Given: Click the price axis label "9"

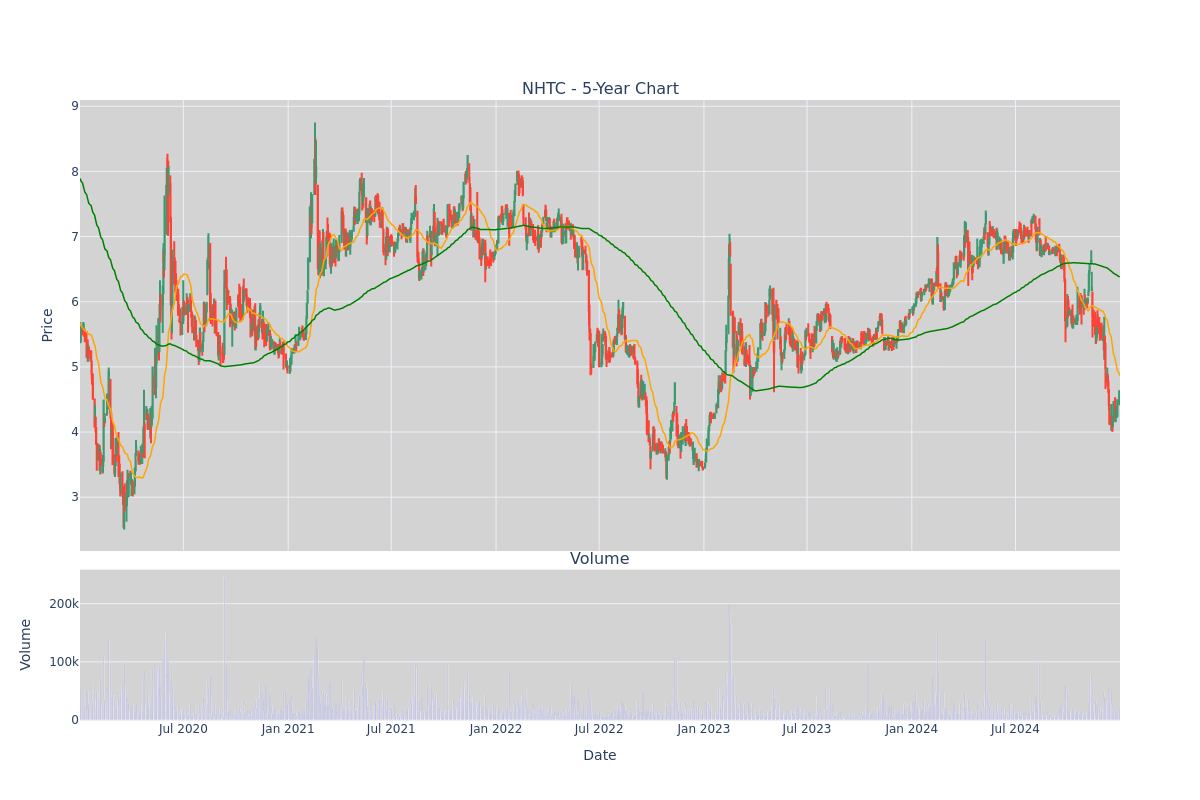Looking at the screenshot, I should 74,106.
